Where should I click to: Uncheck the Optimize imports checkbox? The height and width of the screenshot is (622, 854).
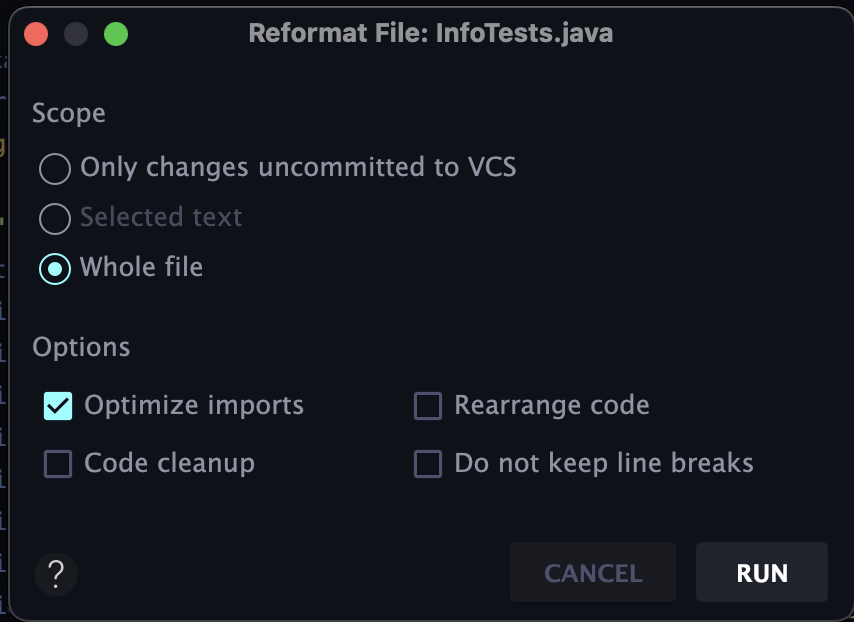point(58,406)
